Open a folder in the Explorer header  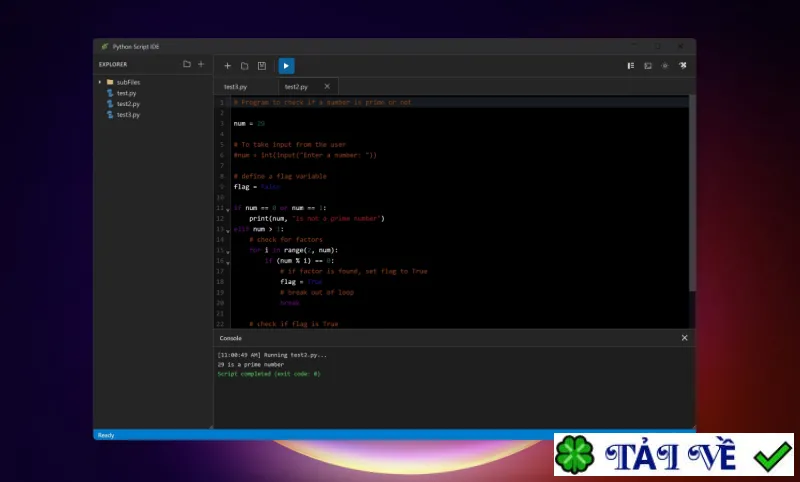[x=187, y=64]
